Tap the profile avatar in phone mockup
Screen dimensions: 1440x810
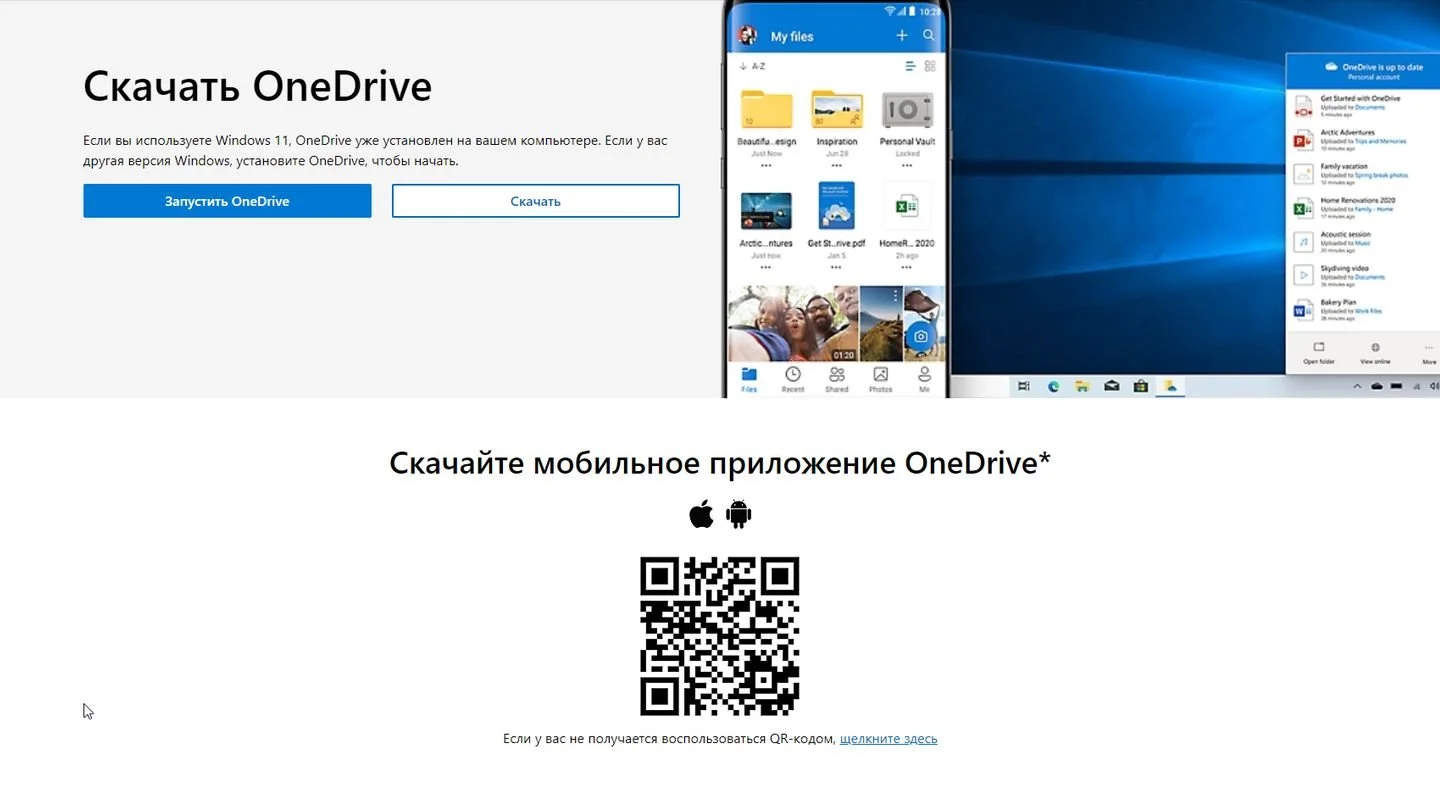[x=747, y=36]
